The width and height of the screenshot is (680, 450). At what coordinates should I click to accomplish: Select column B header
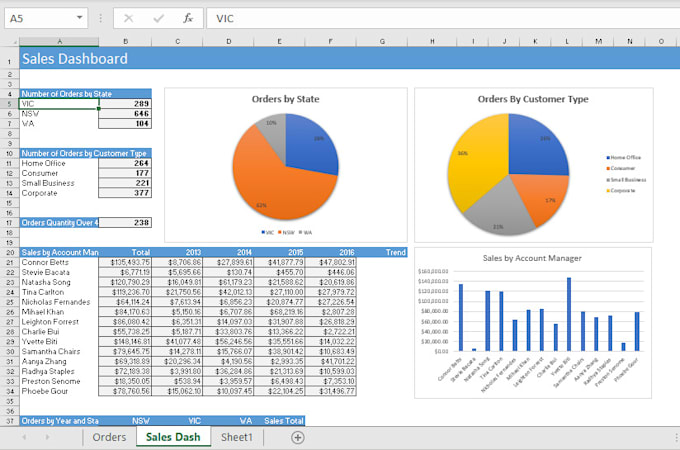(x=125, y=41)
